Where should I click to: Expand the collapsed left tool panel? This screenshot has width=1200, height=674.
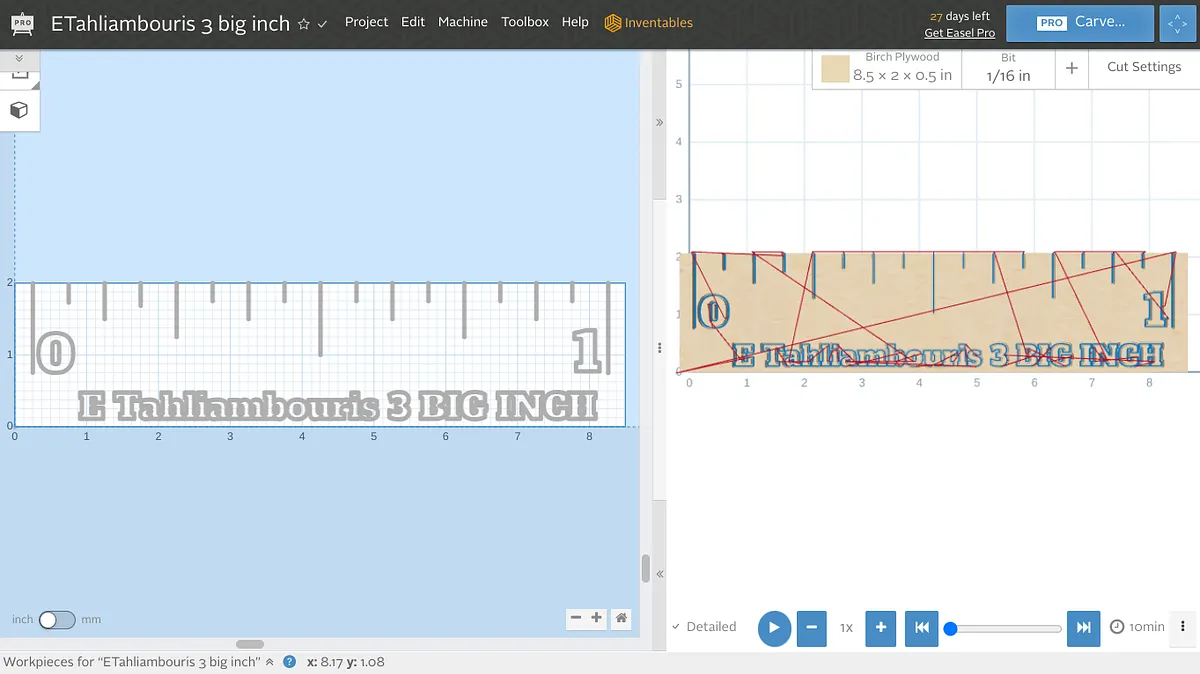[x=19, y=59]
